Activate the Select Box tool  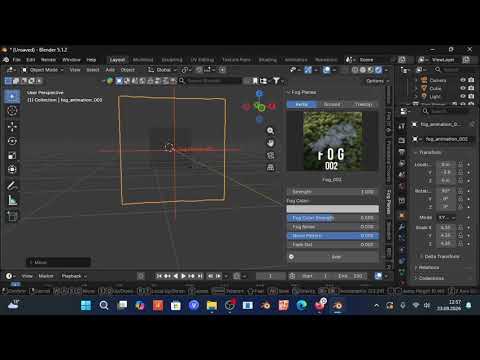click(12, 96)
